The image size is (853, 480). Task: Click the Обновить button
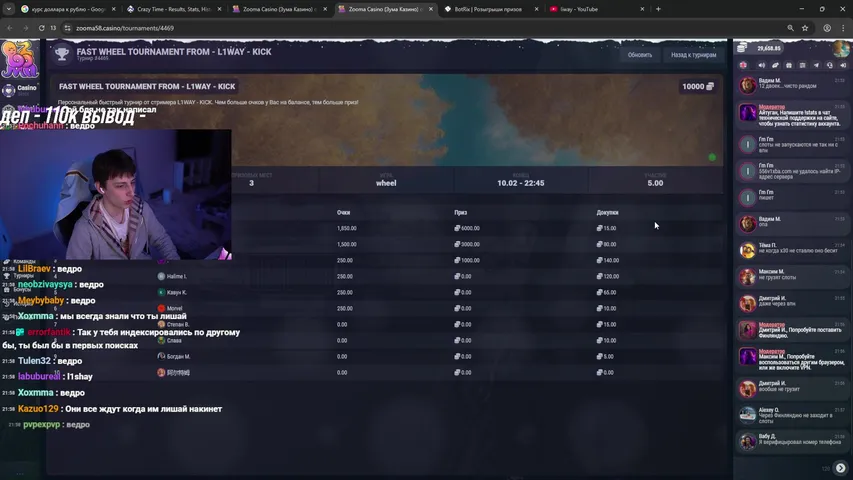click(x=639, y=55)
